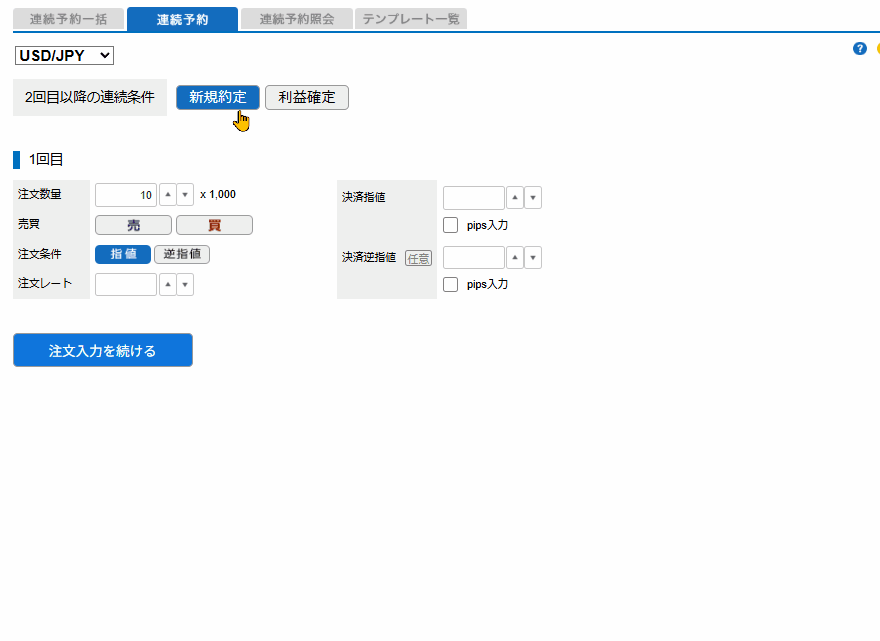Open the USD/JPY currency pair dropdown

point(64,55)
